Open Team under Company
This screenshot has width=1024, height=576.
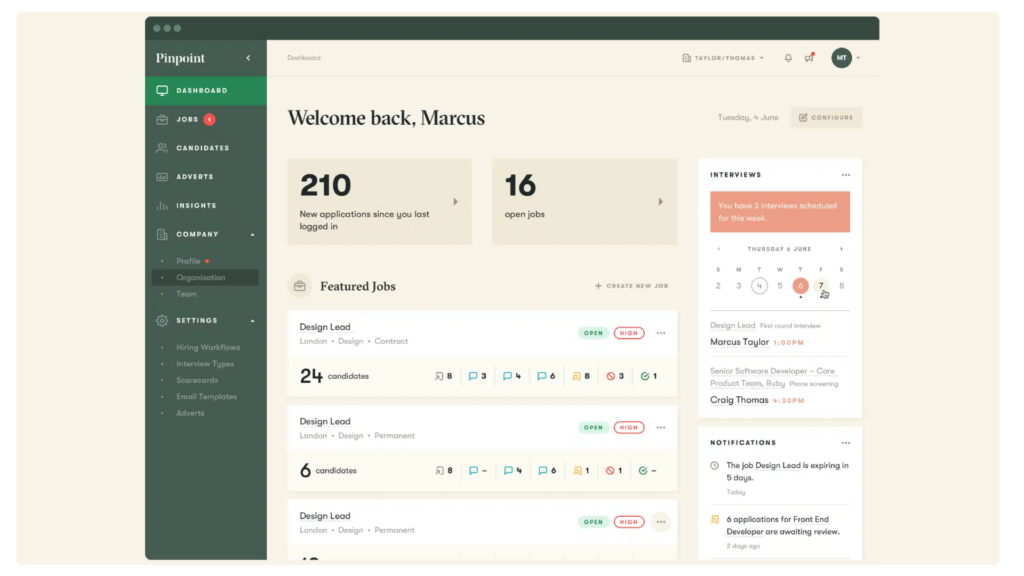click(186, 294)
